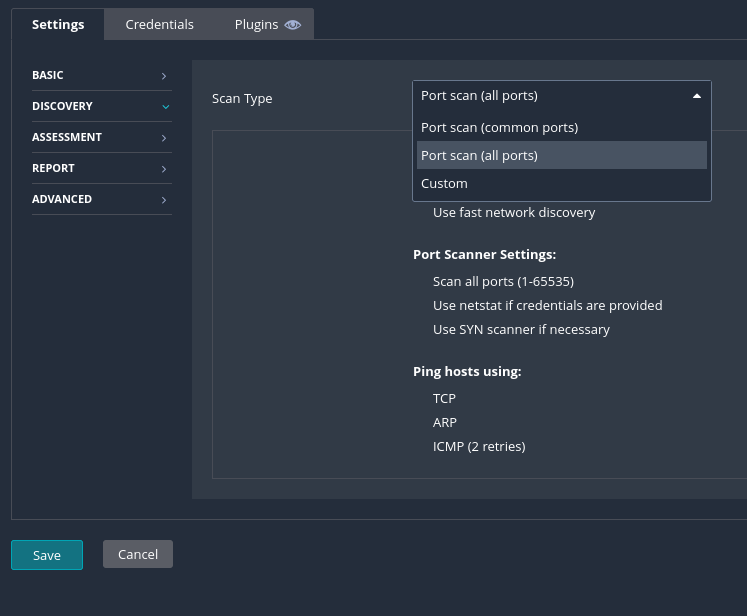Cancel the scan settings changes
Viewport: 747px width, 616px height.
[138, 554]
